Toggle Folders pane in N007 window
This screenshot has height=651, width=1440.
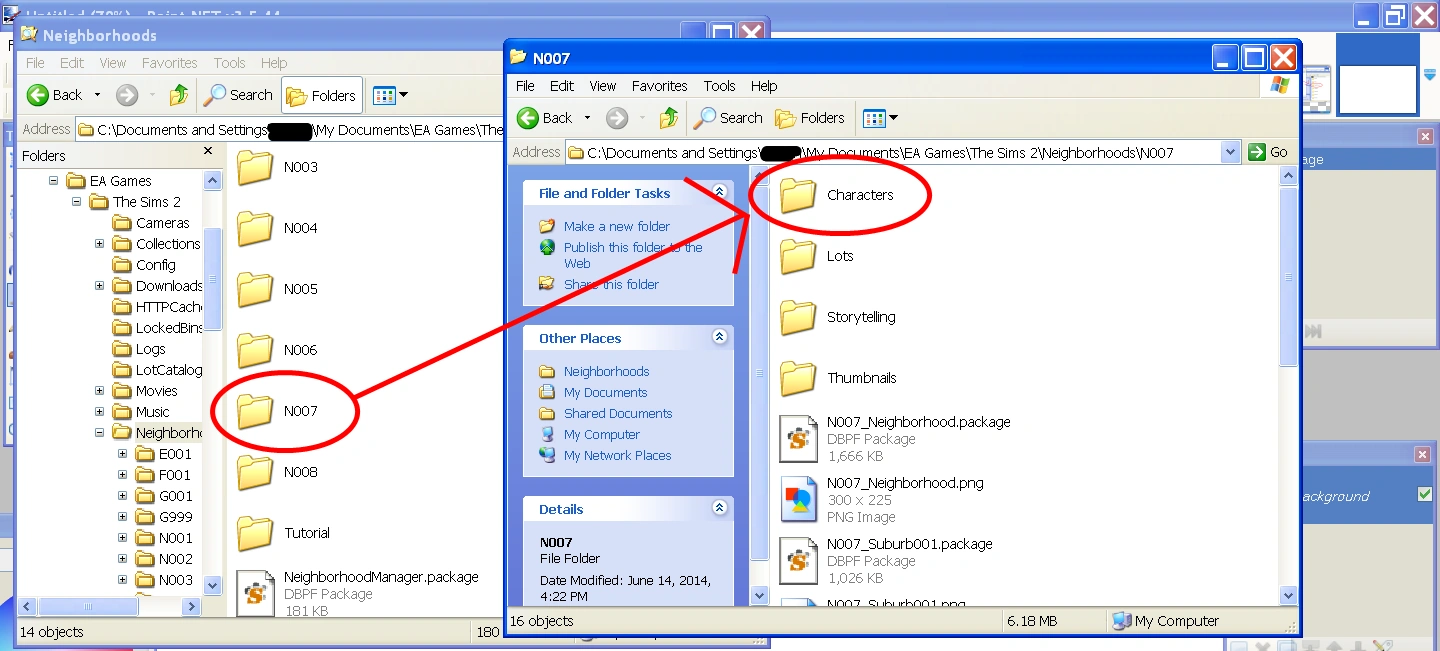(810, 118)
